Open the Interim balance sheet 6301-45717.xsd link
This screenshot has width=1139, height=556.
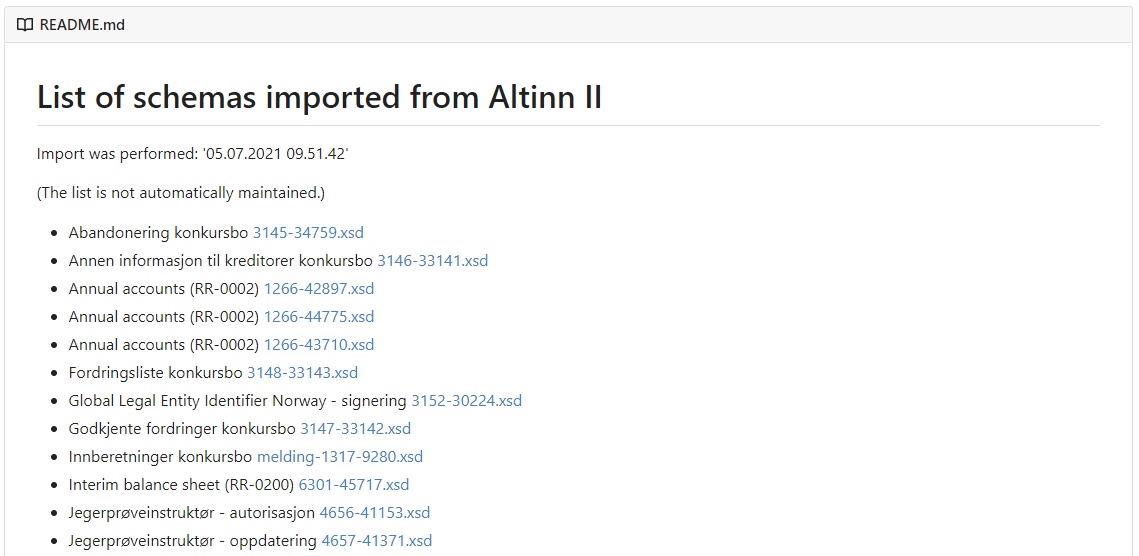pyautogui.click(x=354, y=485)
